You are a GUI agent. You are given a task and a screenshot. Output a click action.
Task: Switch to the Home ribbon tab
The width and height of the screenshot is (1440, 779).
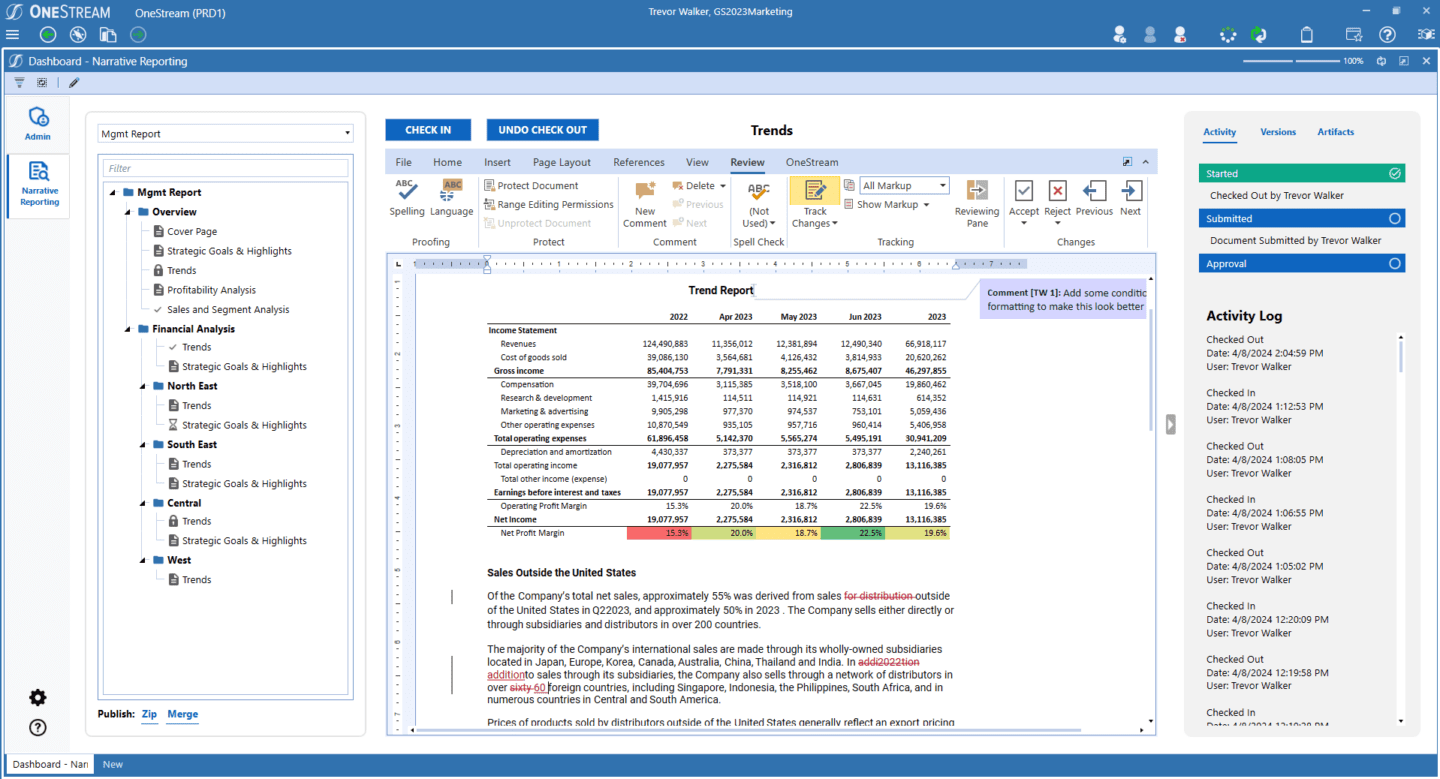point(447,162)
